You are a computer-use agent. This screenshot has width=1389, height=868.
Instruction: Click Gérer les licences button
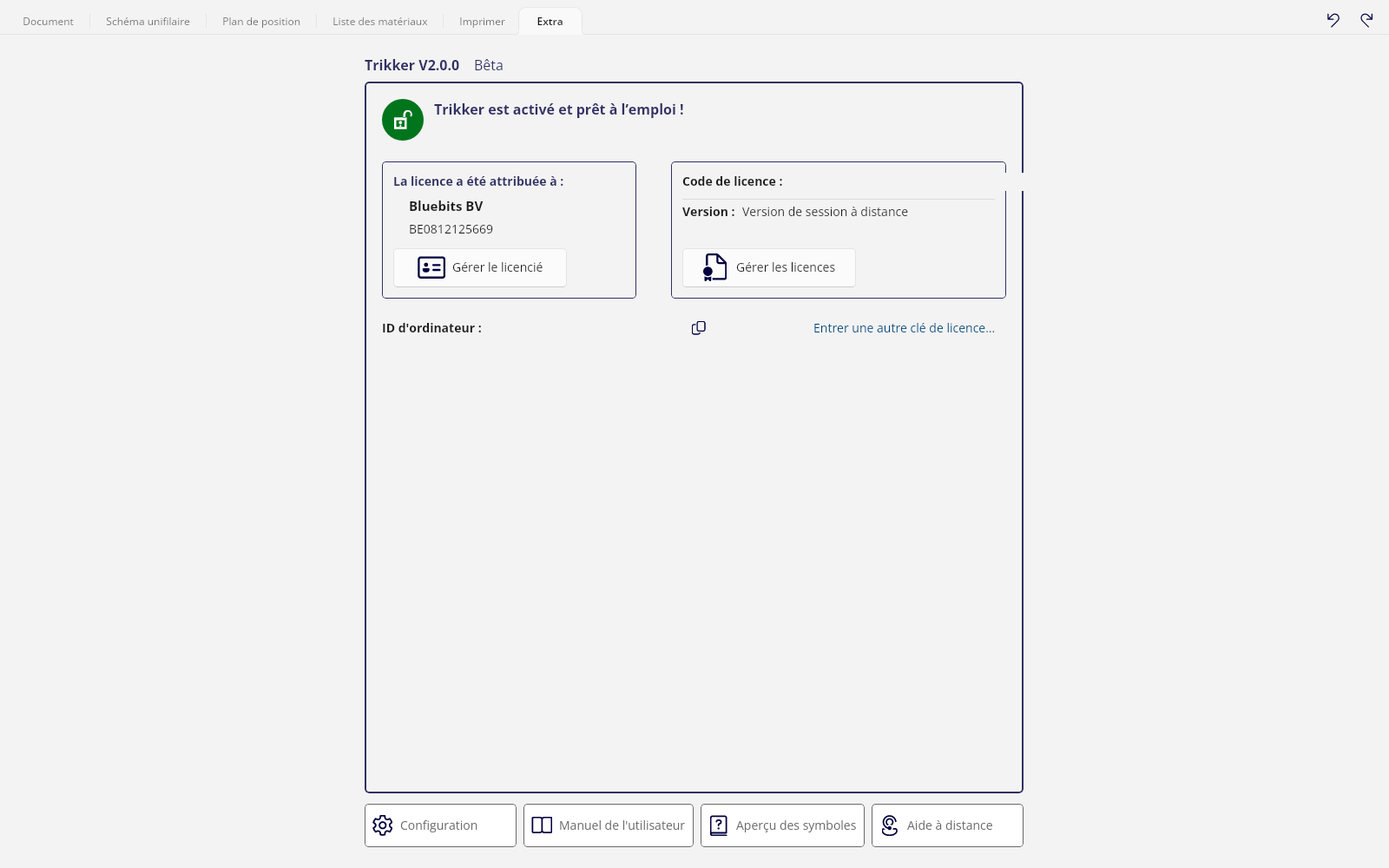point(769,267)
